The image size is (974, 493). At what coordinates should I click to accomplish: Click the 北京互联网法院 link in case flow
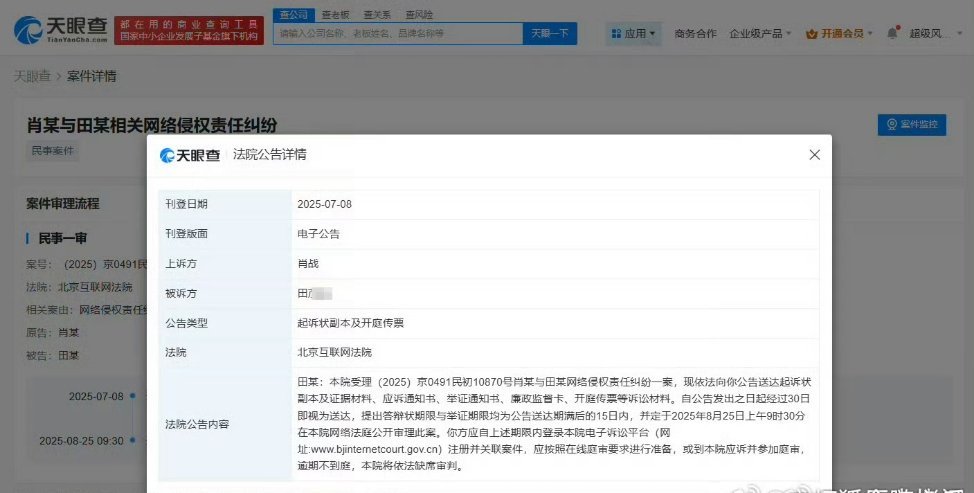click(x=95, y=287)
